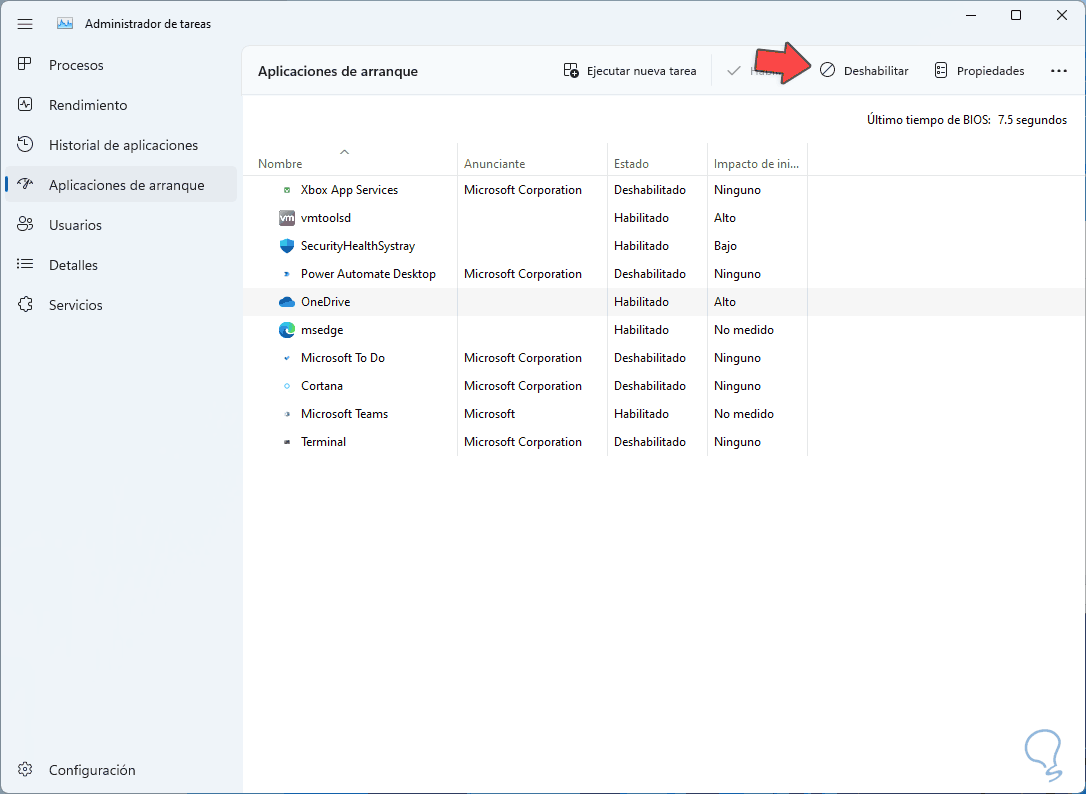This screenshot has height=794, width=1086.
Task: Go to Historial de aplicaciones
Action: pos(123,145)
